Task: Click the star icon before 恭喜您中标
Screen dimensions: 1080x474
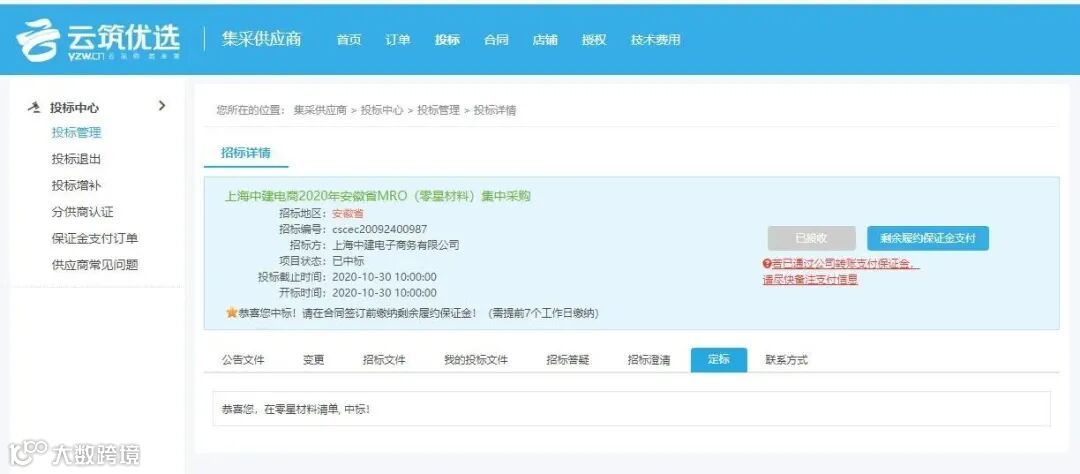Action: tap(231, 313)
